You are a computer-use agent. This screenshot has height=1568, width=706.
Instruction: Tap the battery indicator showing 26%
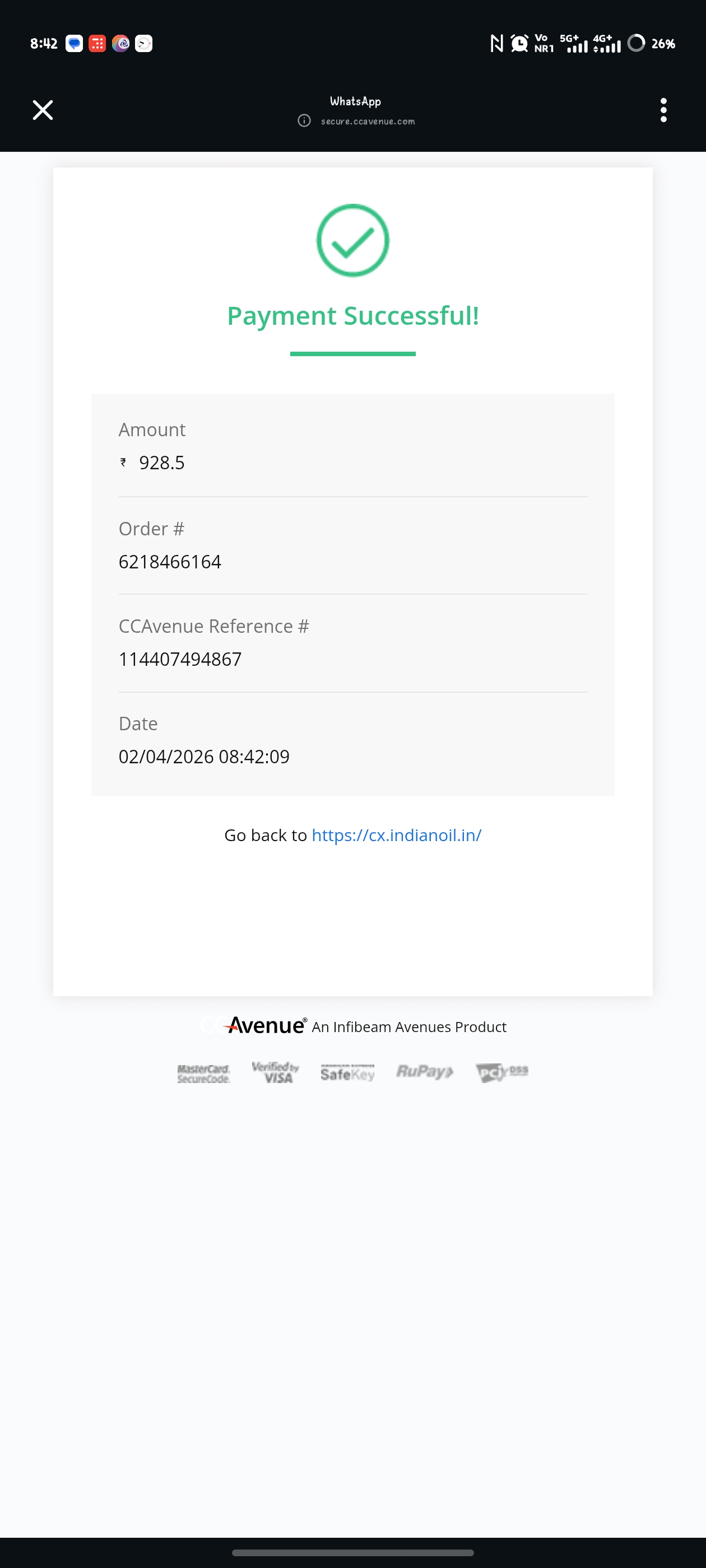[651, 43]
